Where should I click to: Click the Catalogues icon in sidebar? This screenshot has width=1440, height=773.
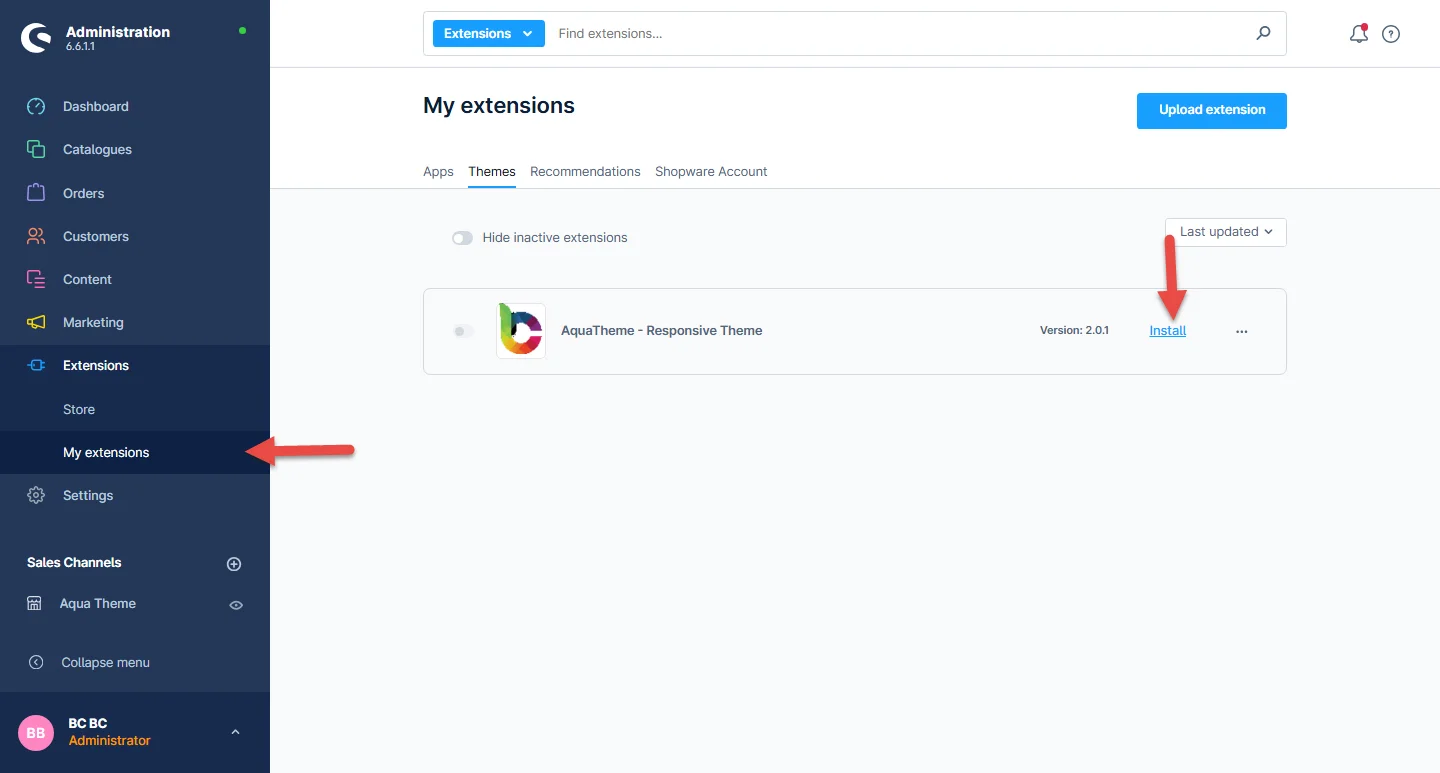point(36,150)
